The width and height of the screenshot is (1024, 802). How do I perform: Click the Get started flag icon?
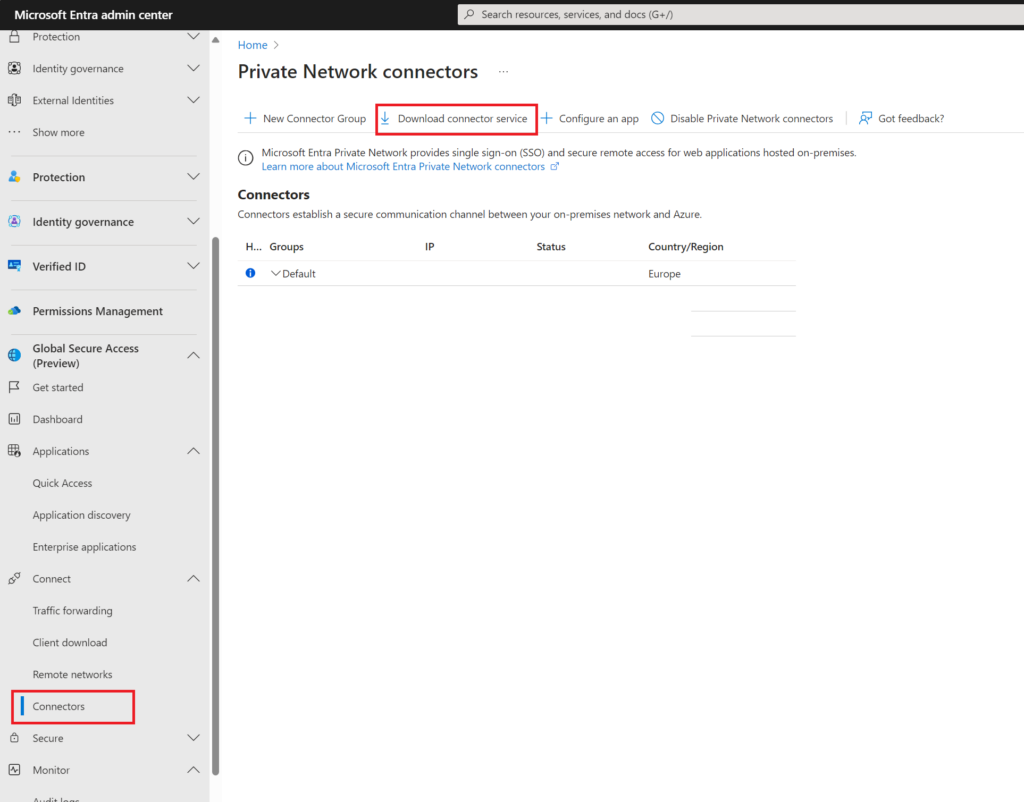coord(14,387)
